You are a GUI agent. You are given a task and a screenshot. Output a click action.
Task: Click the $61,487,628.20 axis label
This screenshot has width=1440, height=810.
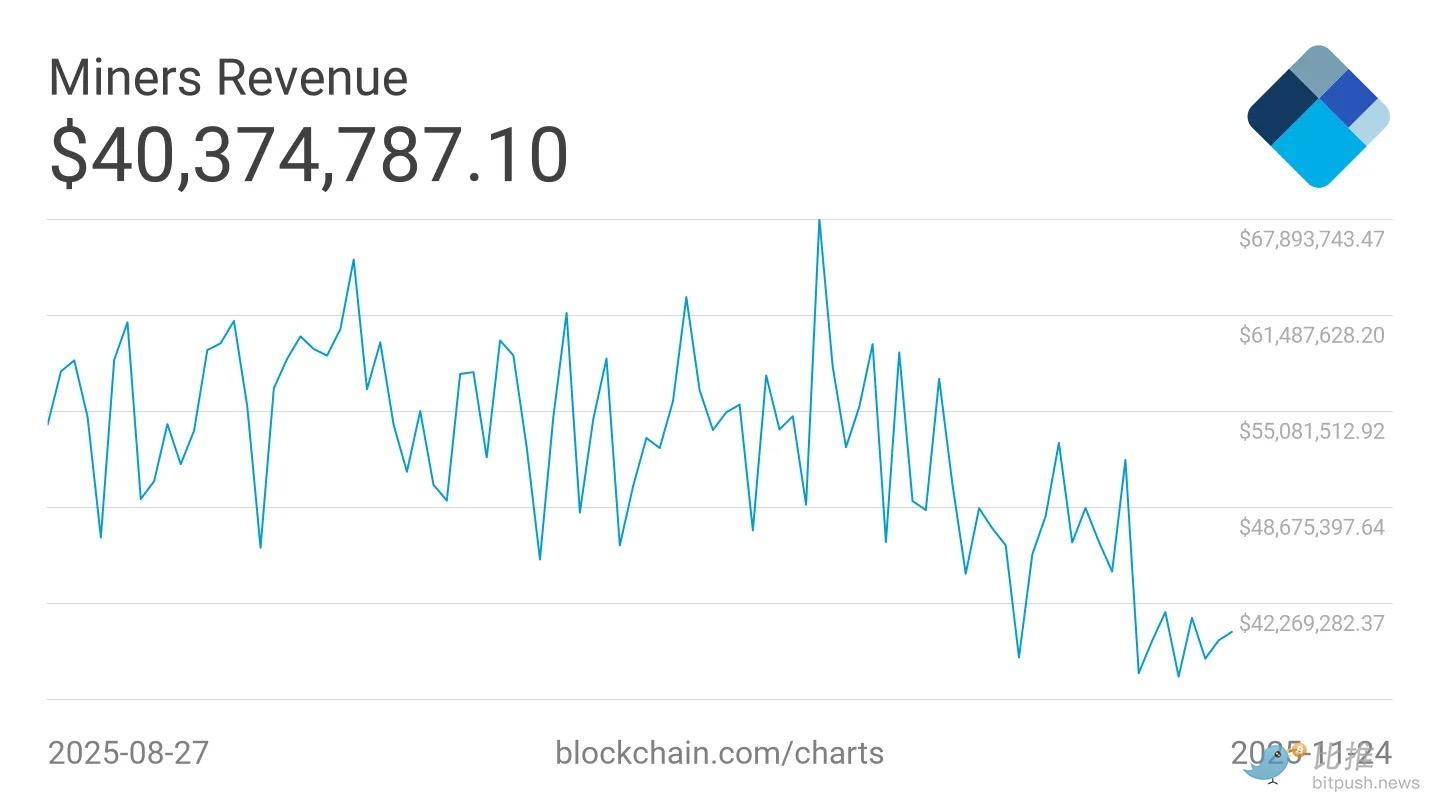[x=1311, y=335]
